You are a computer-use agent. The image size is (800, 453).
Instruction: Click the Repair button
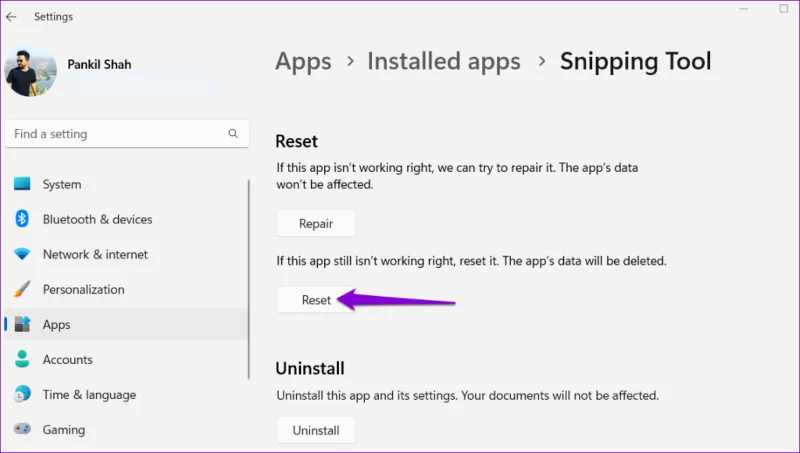(x=316, y=223)
